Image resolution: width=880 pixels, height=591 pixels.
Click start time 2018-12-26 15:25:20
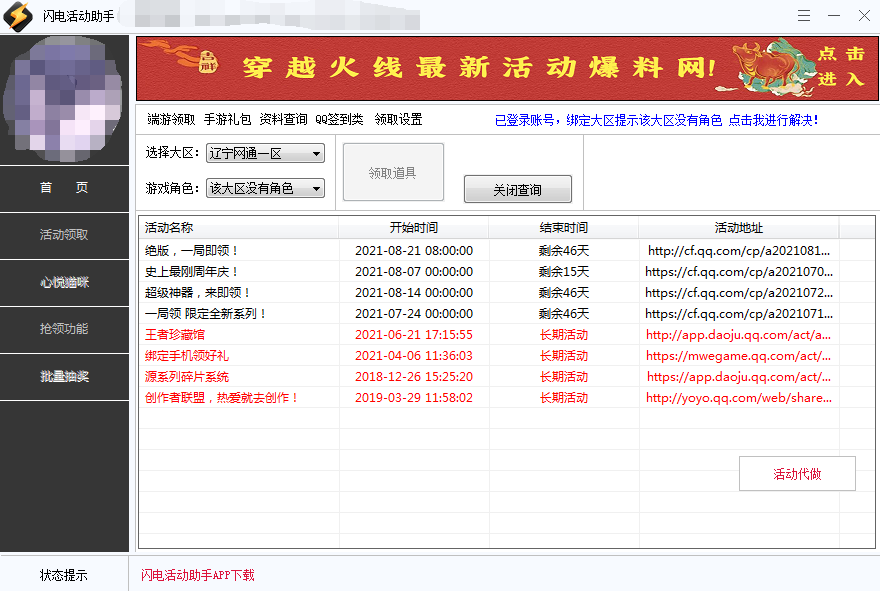point(414,377)
